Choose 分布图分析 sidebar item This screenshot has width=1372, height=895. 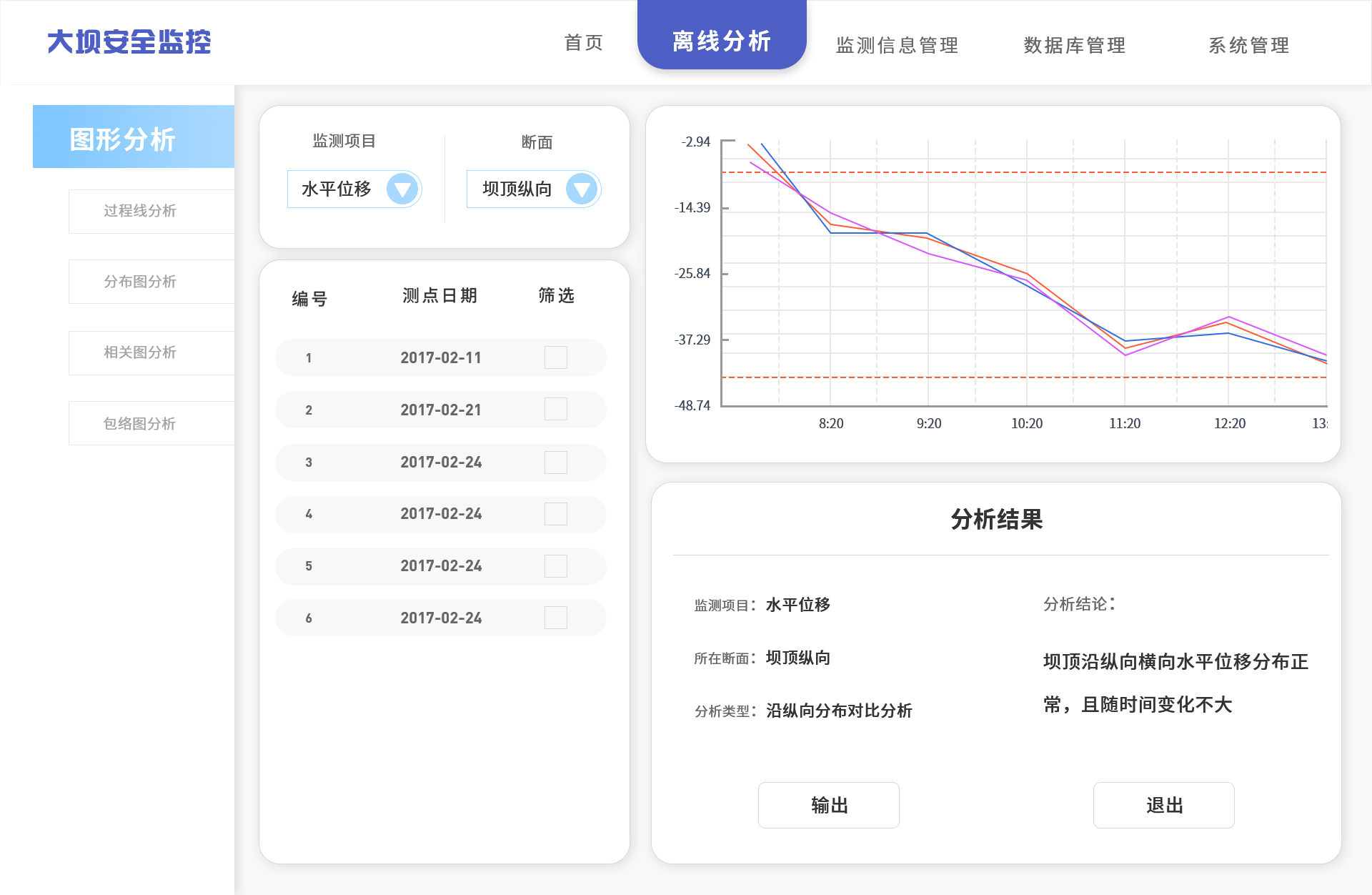click(140, 282)
